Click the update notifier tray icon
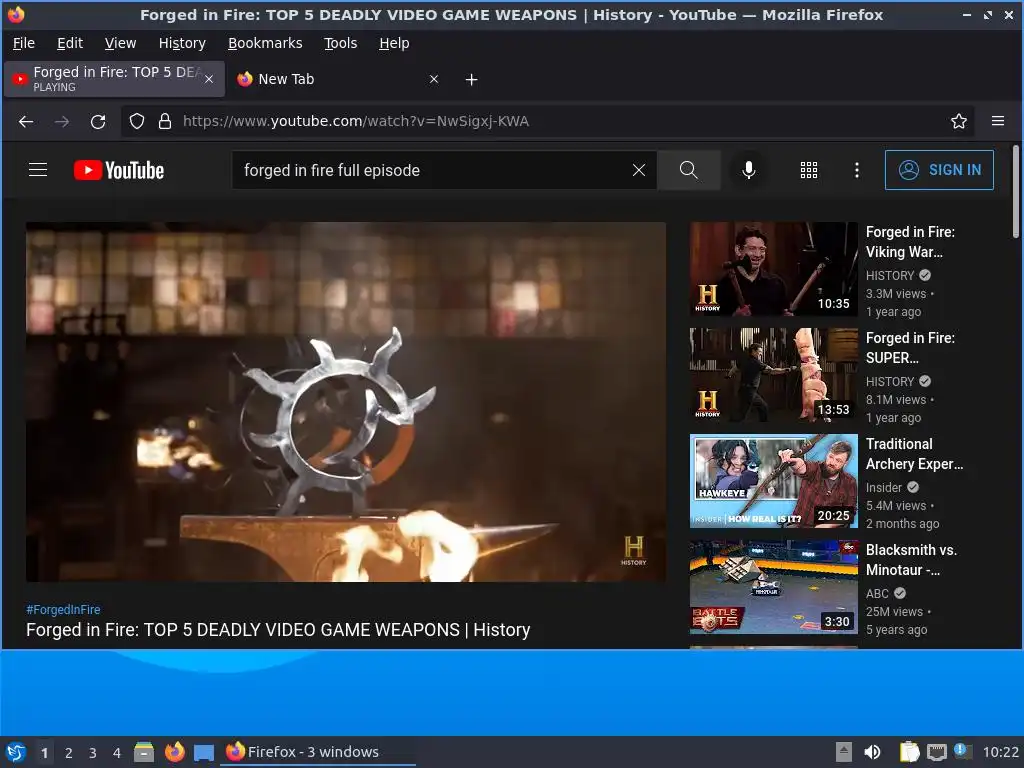Image resolution: width=1024 pixels, height=768 pixels. (962, 751)
